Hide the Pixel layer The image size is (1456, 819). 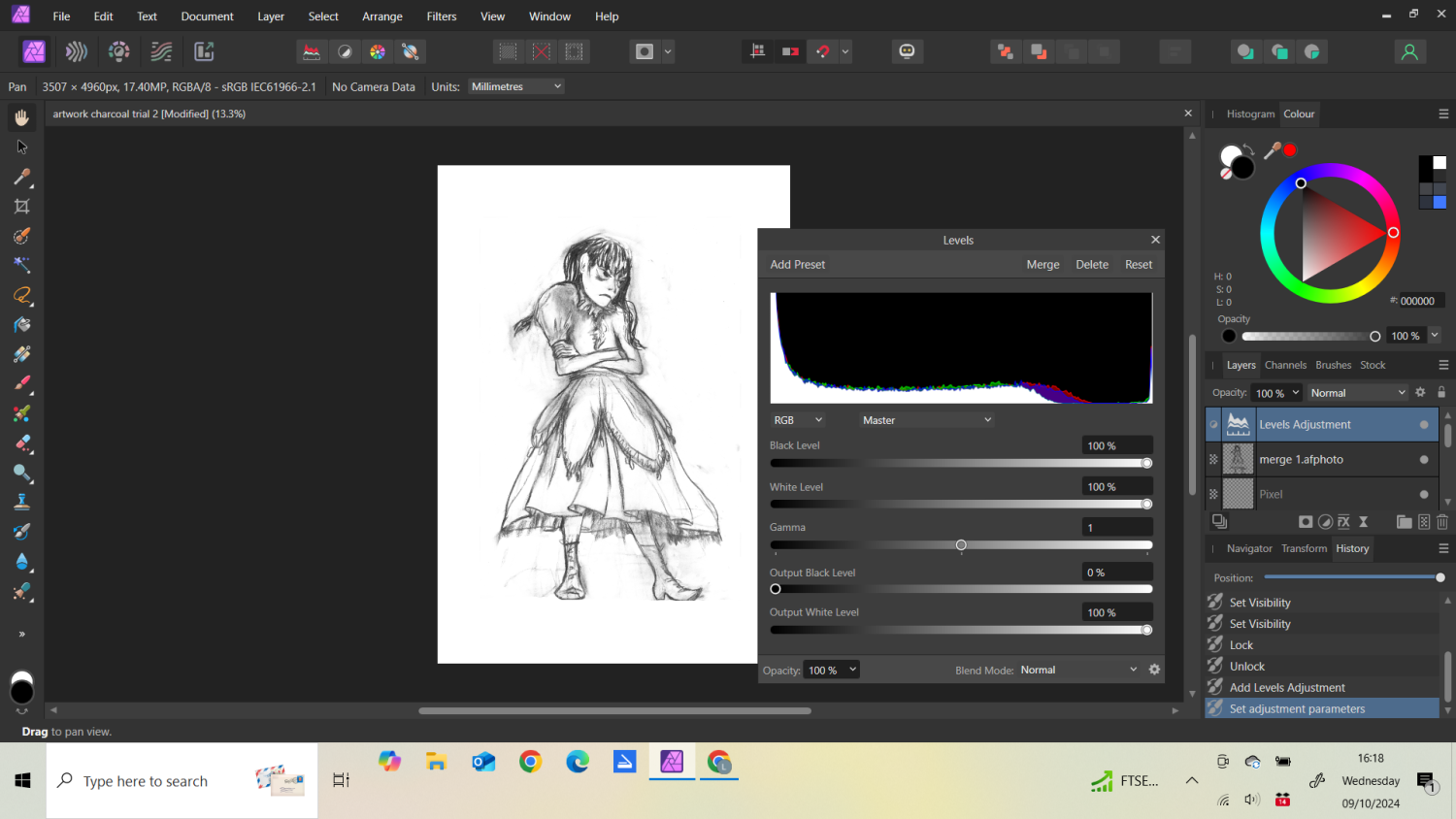1426,494
